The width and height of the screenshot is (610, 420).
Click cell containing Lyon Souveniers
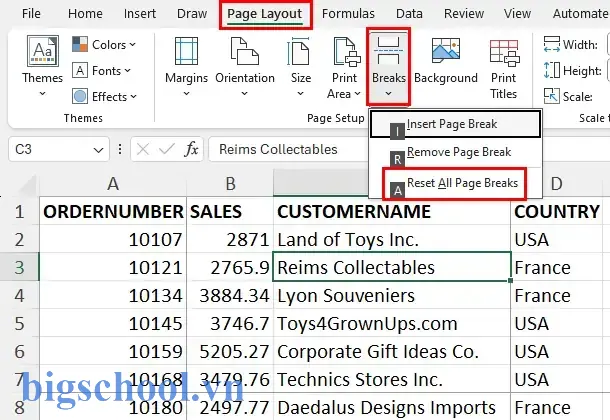(392, 296)
